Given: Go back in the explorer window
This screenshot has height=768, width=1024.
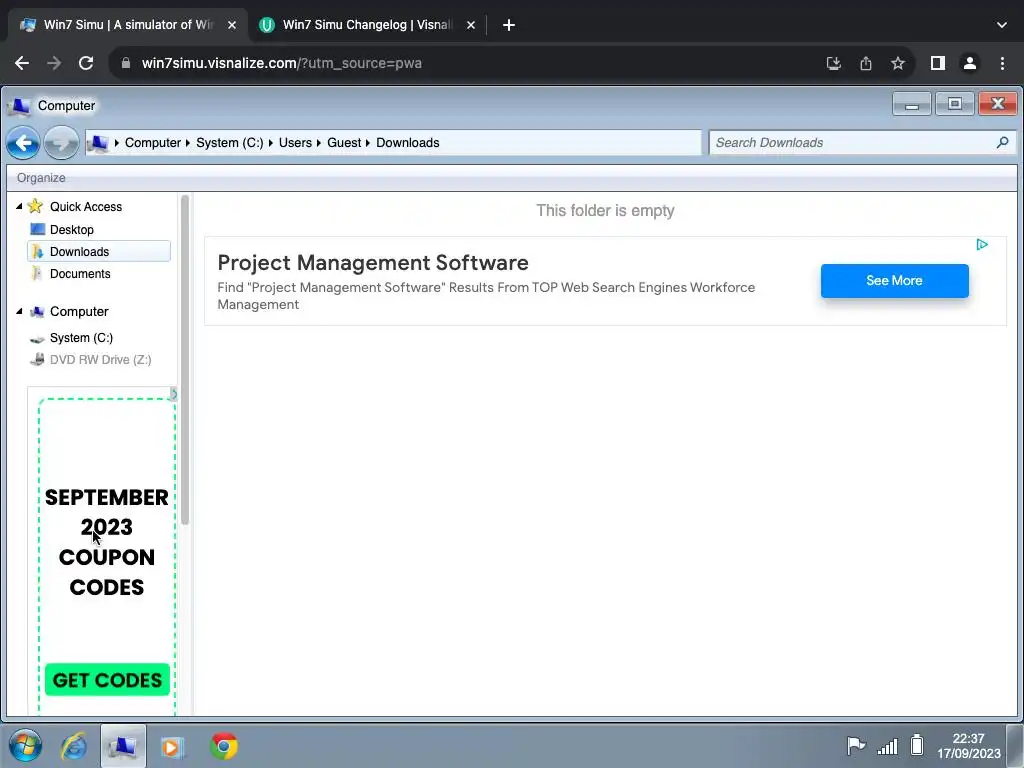Looking at the screenshot, I should [24, 142].
